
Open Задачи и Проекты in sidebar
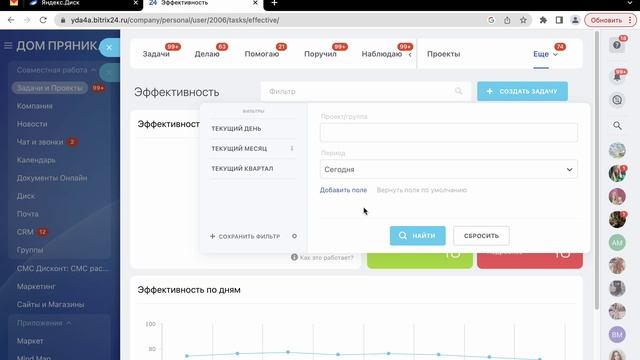(50, 88)
